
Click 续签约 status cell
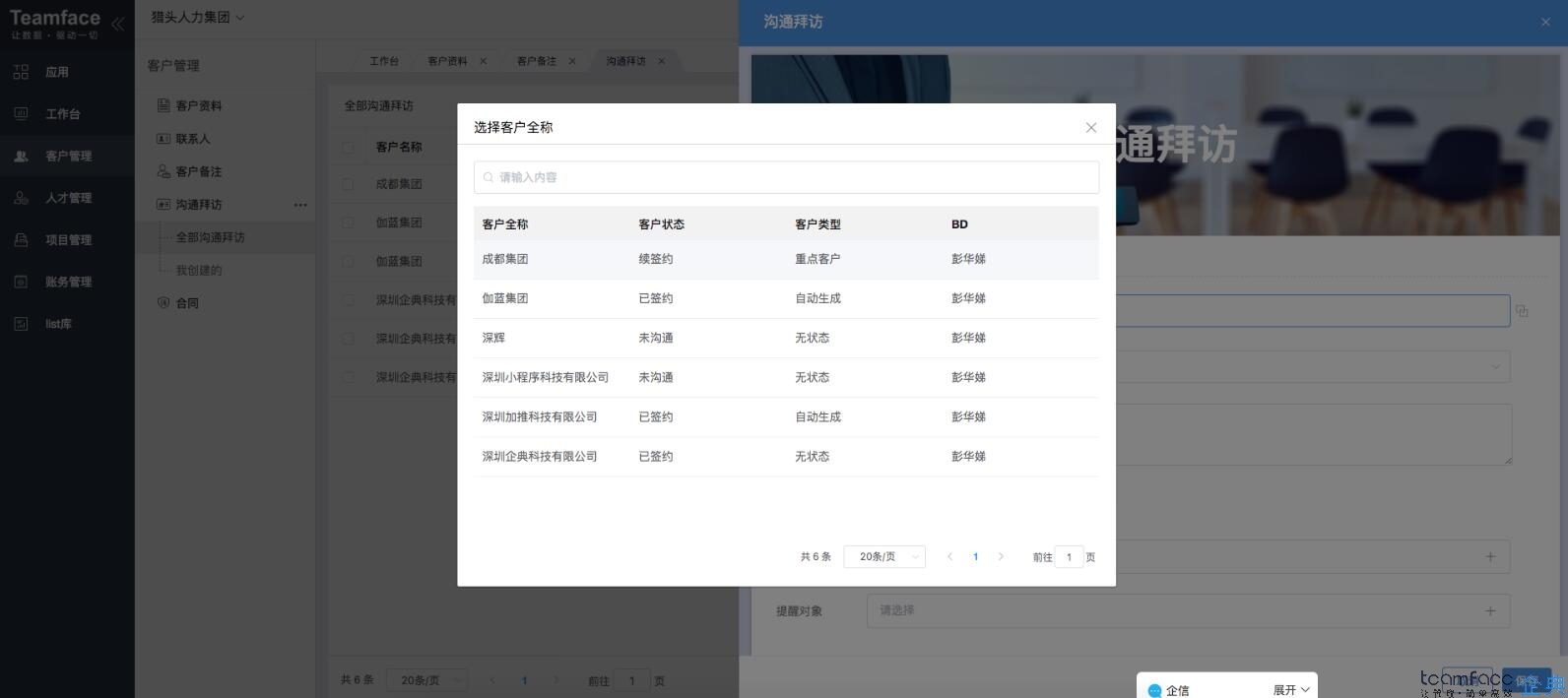point(656,259)
